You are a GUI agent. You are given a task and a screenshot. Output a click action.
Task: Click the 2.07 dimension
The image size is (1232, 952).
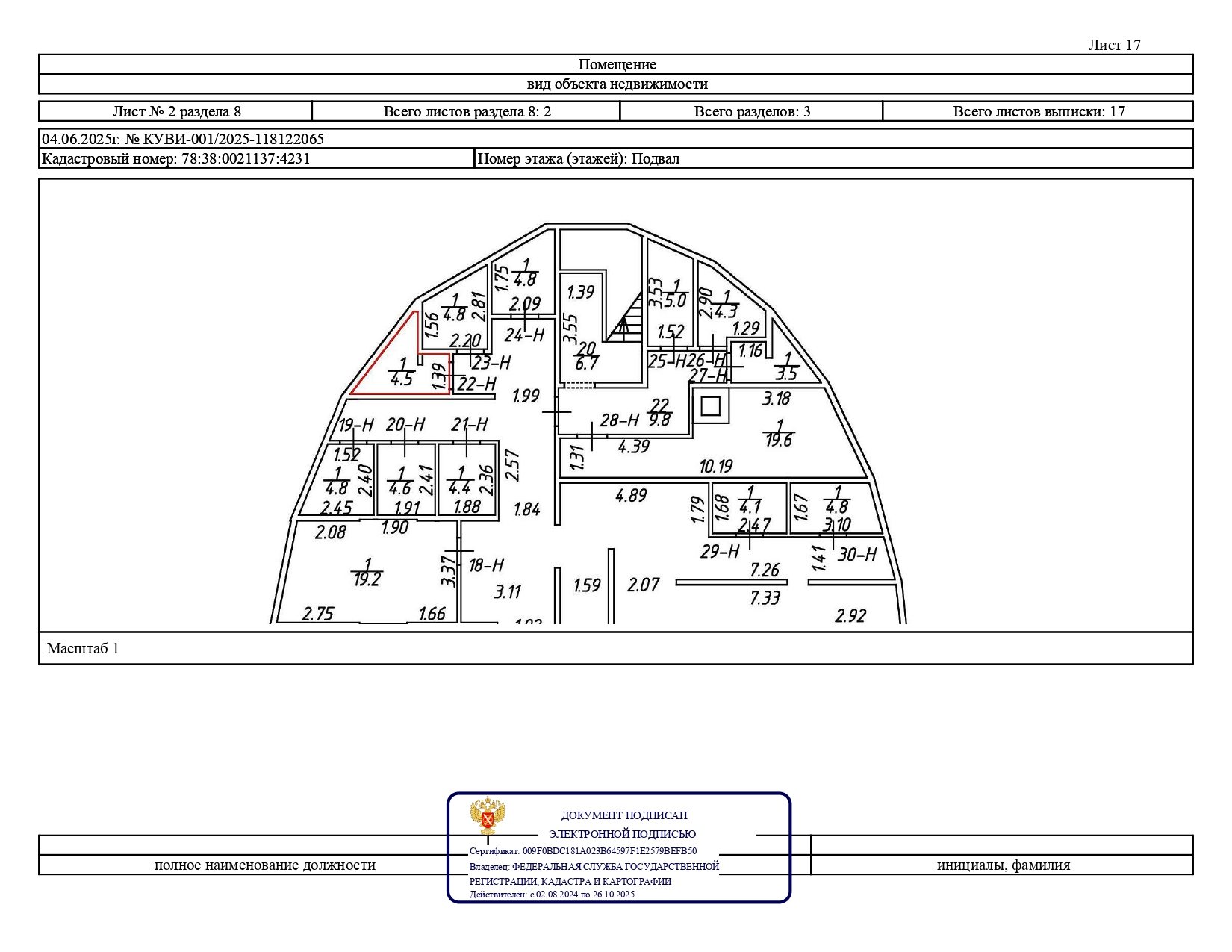coord(643,585)
